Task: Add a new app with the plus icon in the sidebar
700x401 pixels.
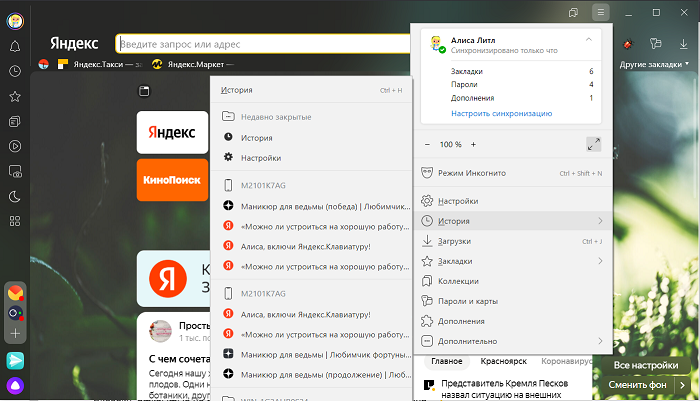Action: [15, 334]
